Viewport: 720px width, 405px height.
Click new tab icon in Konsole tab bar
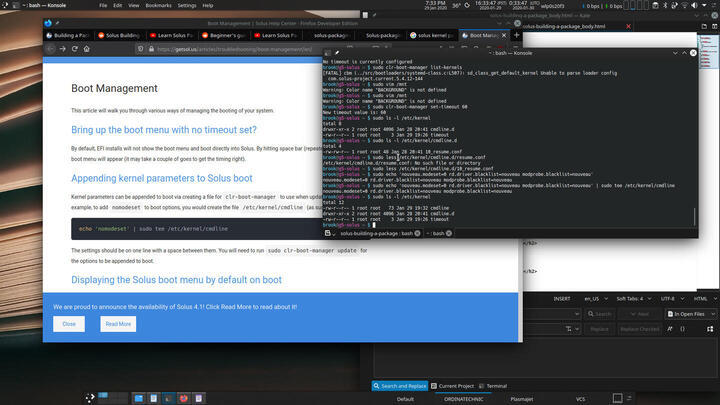pyautogui.click(x=328, y=233)
